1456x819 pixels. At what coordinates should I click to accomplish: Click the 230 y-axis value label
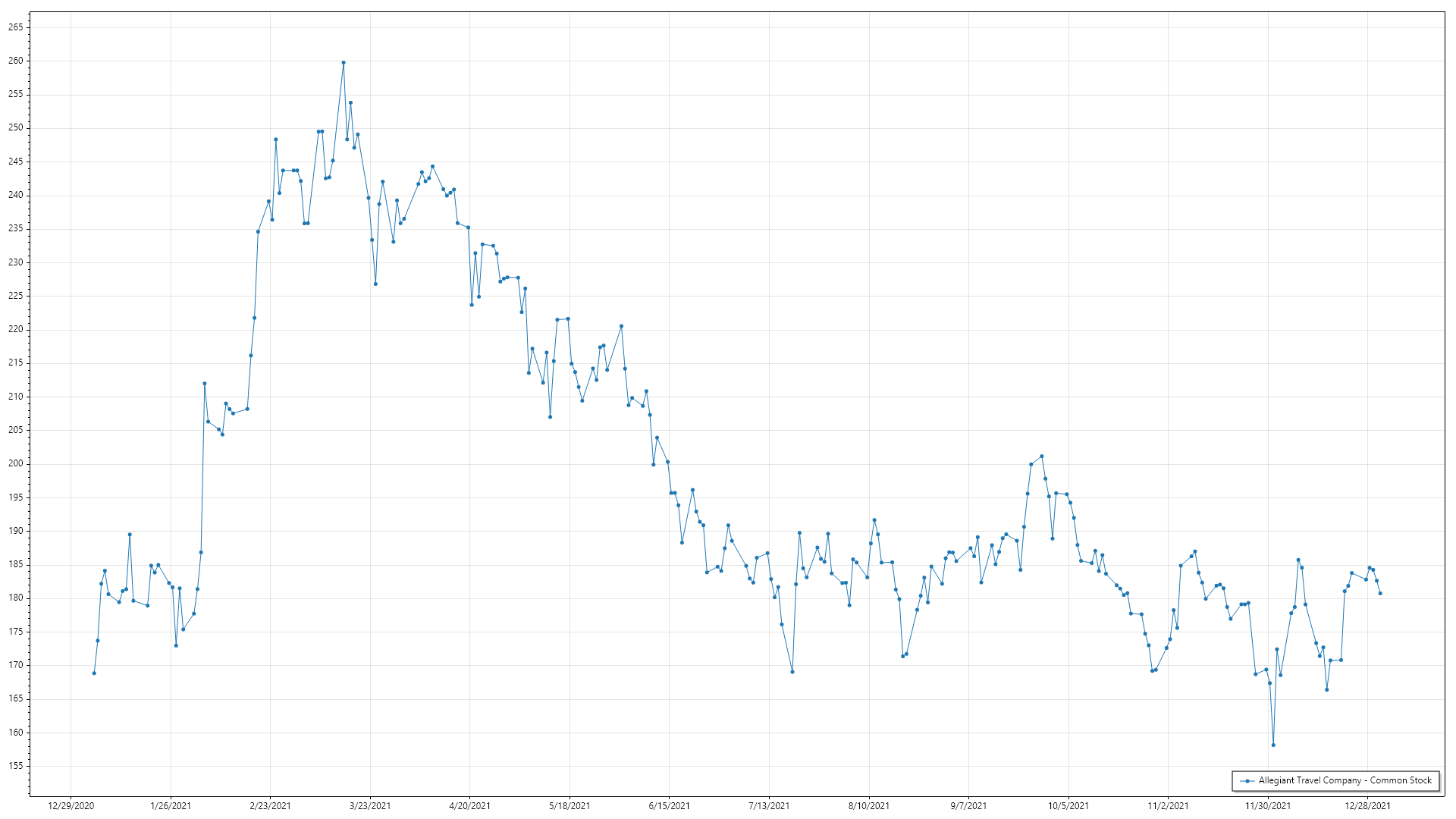pyautogui.click(x=16, y=262)
